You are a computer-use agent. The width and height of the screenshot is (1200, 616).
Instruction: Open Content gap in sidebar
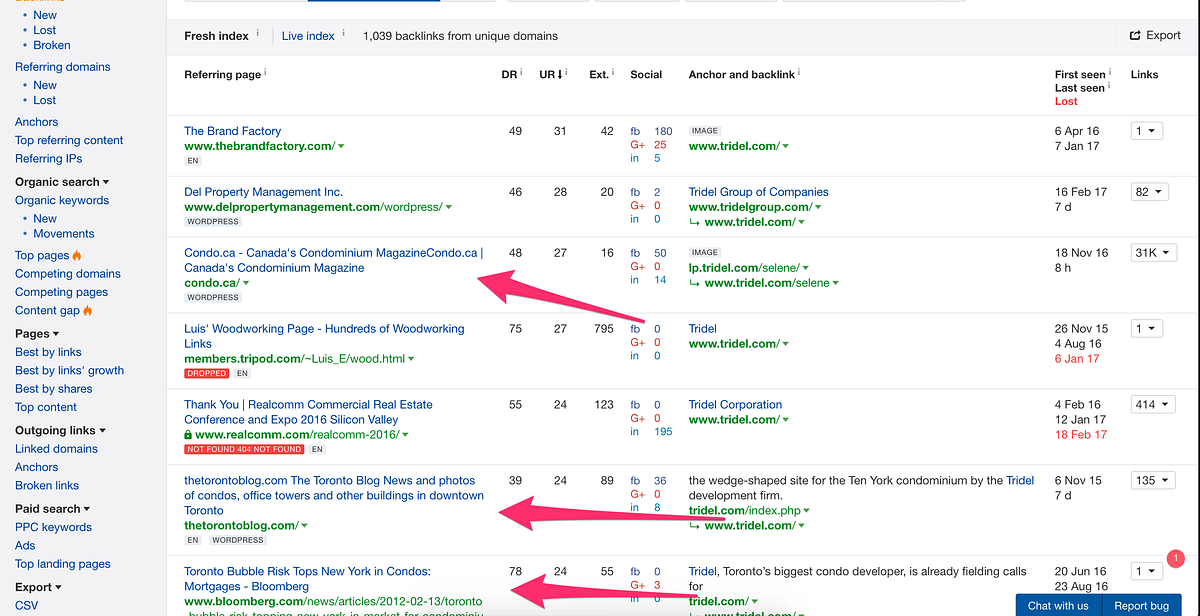(x=47, y=311)
